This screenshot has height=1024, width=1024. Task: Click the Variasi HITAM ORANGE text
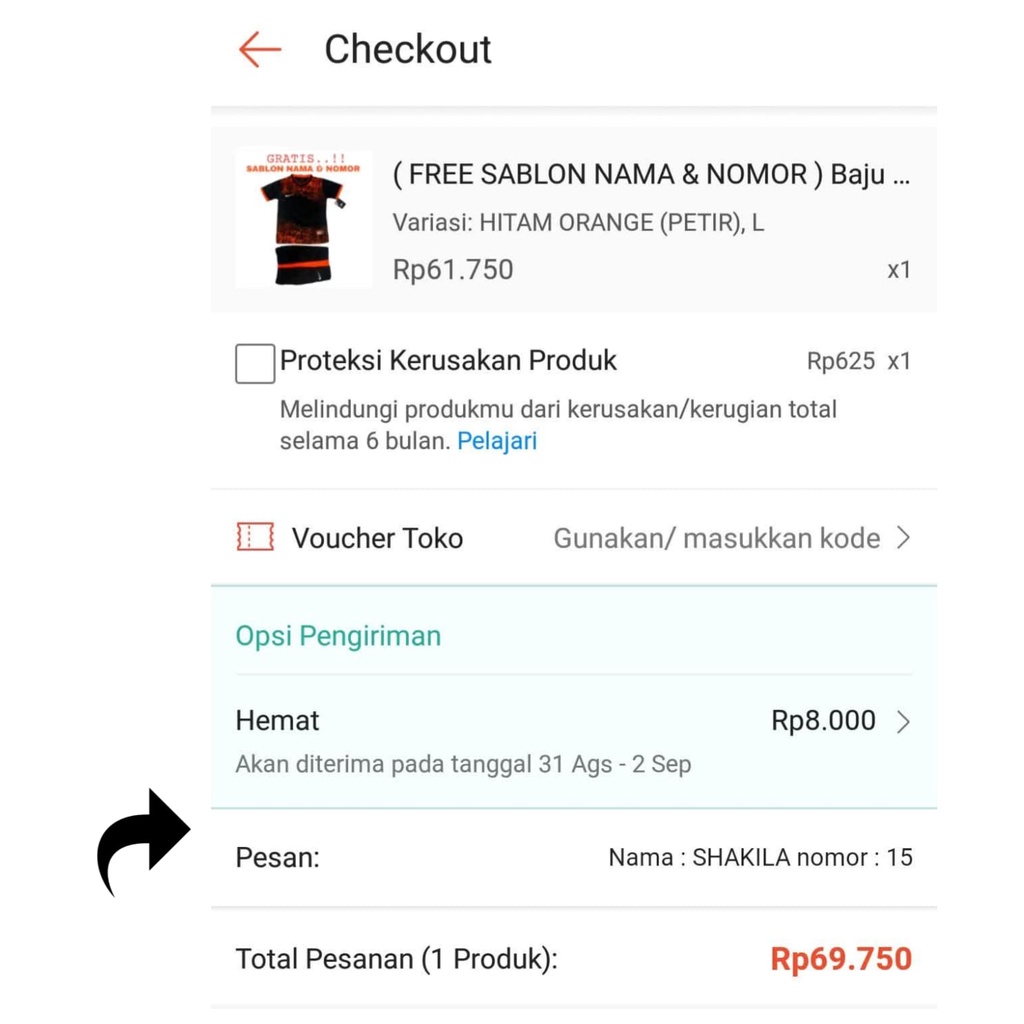(578, 222)
